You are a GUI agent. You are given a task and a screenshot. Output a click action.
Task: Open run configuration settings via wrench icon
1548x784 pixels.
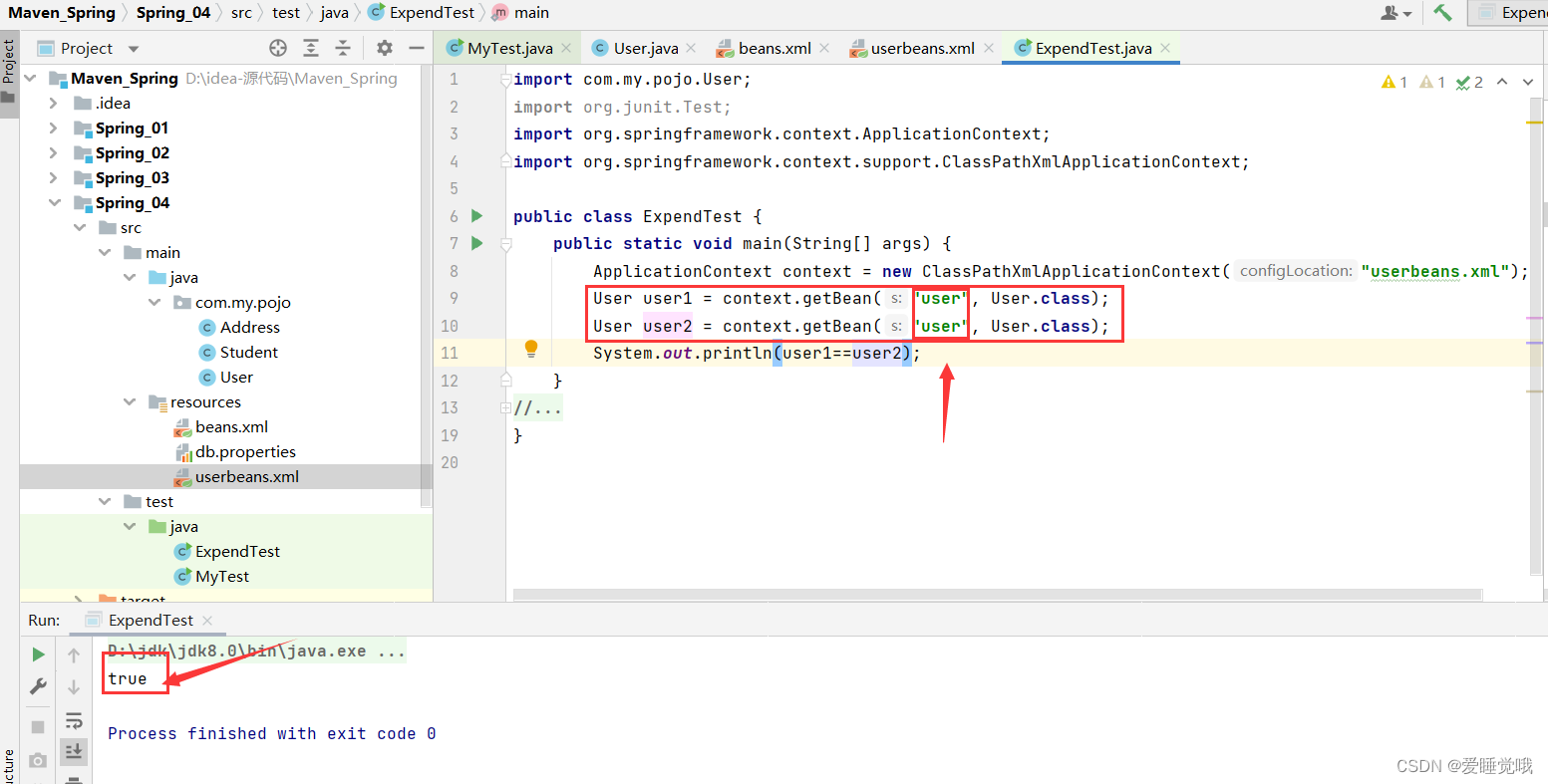tap(38, 686)
